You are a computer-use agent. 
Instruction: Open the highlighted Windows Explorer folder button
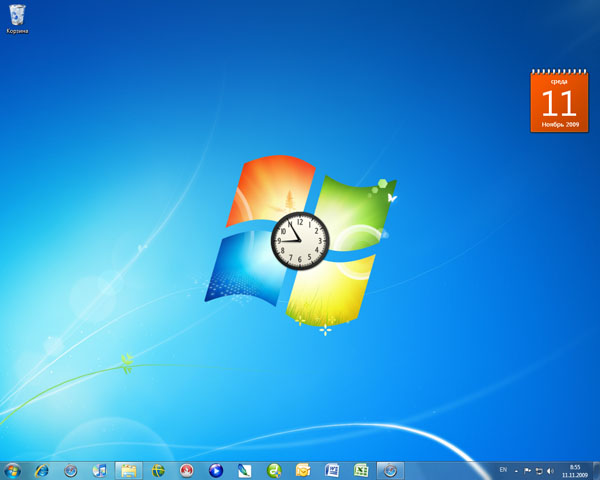129,470
